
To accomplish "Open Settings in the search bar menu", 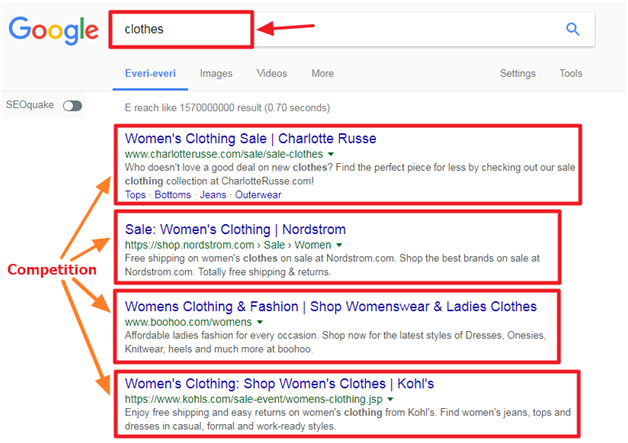I will [x=517, y=73].
